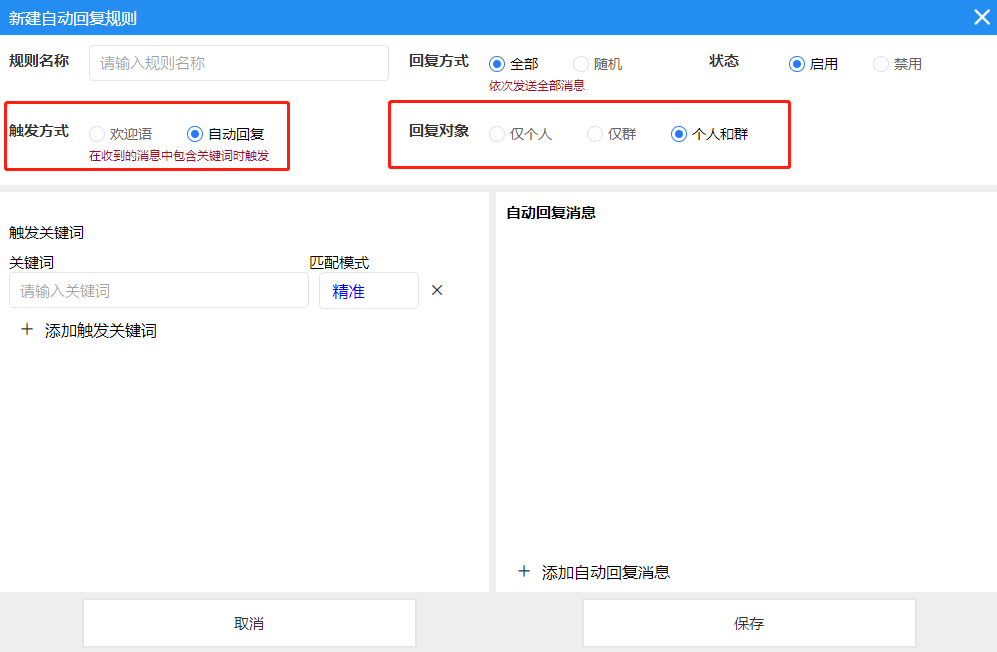
Task: Set reply target to 仅群
Action: pos(593,133)
